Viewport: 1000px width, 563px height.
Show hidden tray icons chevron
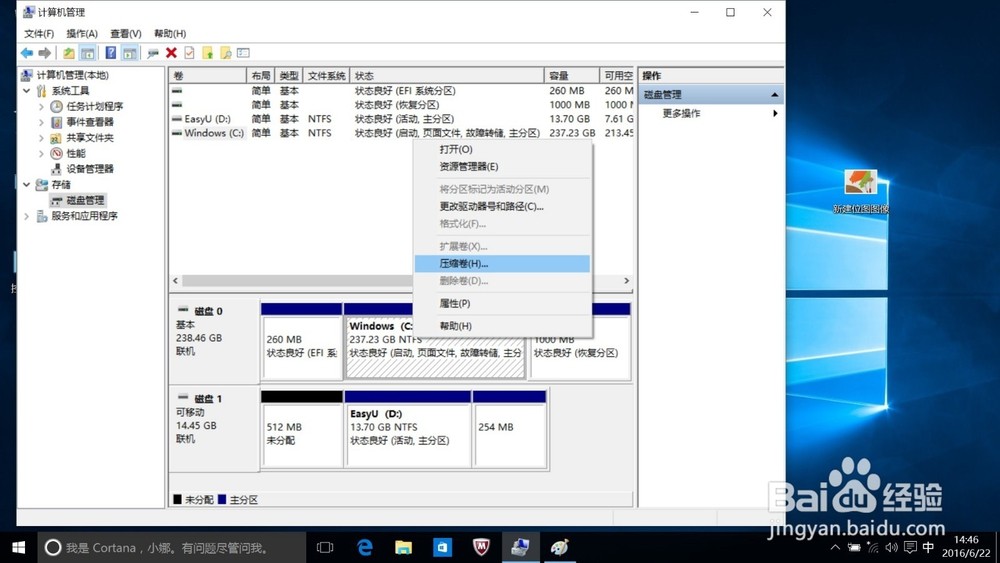(835, 547)
